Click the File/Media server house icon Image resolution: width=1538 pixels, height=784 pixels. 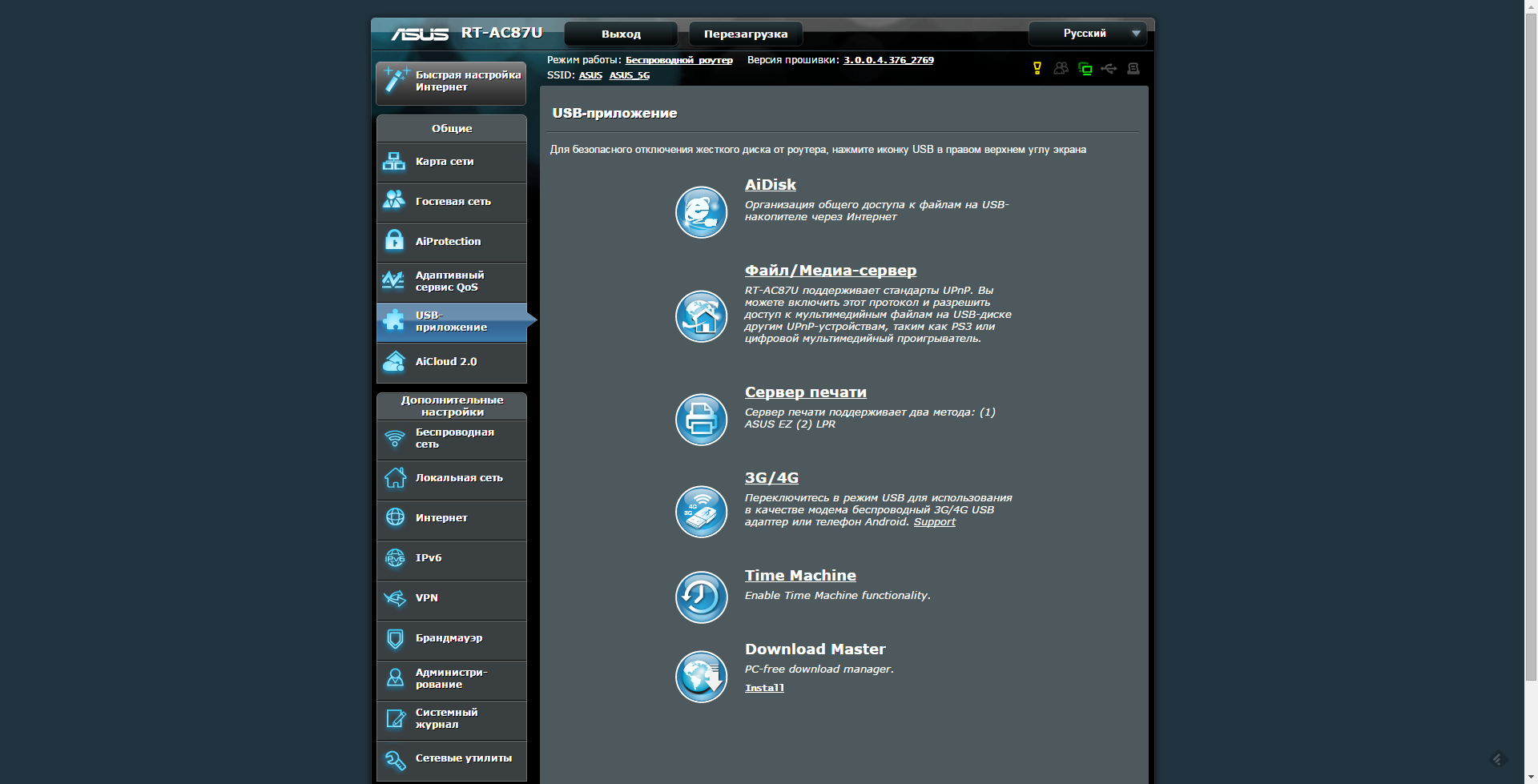point(701,316)
